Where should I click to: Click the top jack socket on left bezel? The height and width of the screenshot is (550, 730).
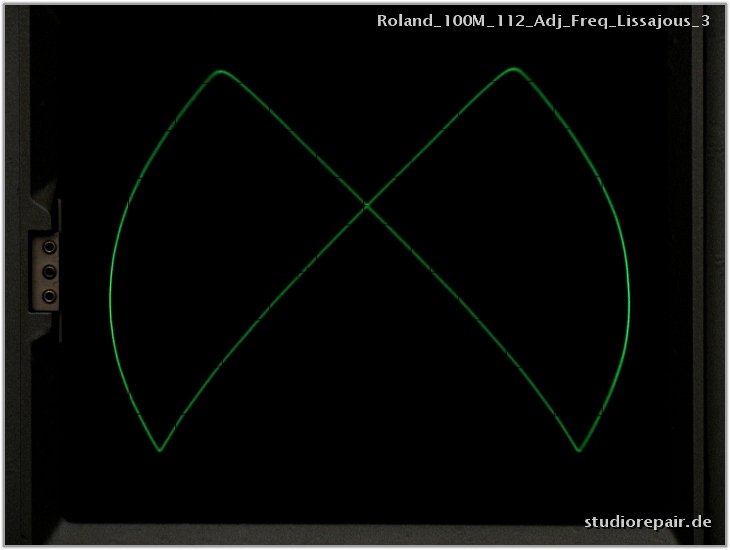[49, 246]
